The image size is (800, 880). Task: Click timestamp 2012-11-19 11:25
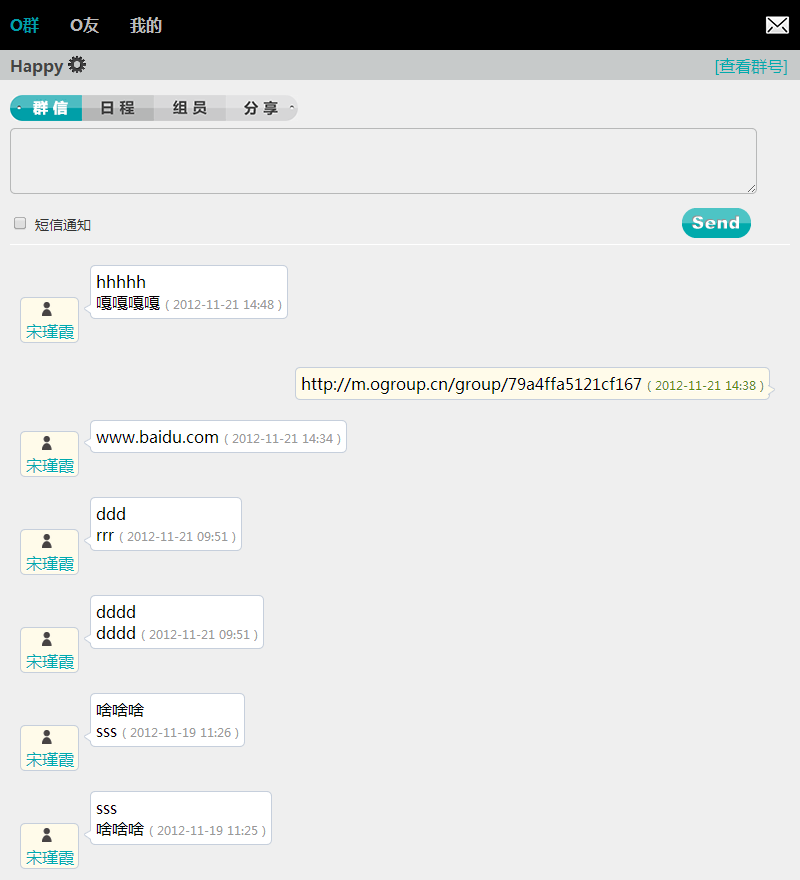208,831
